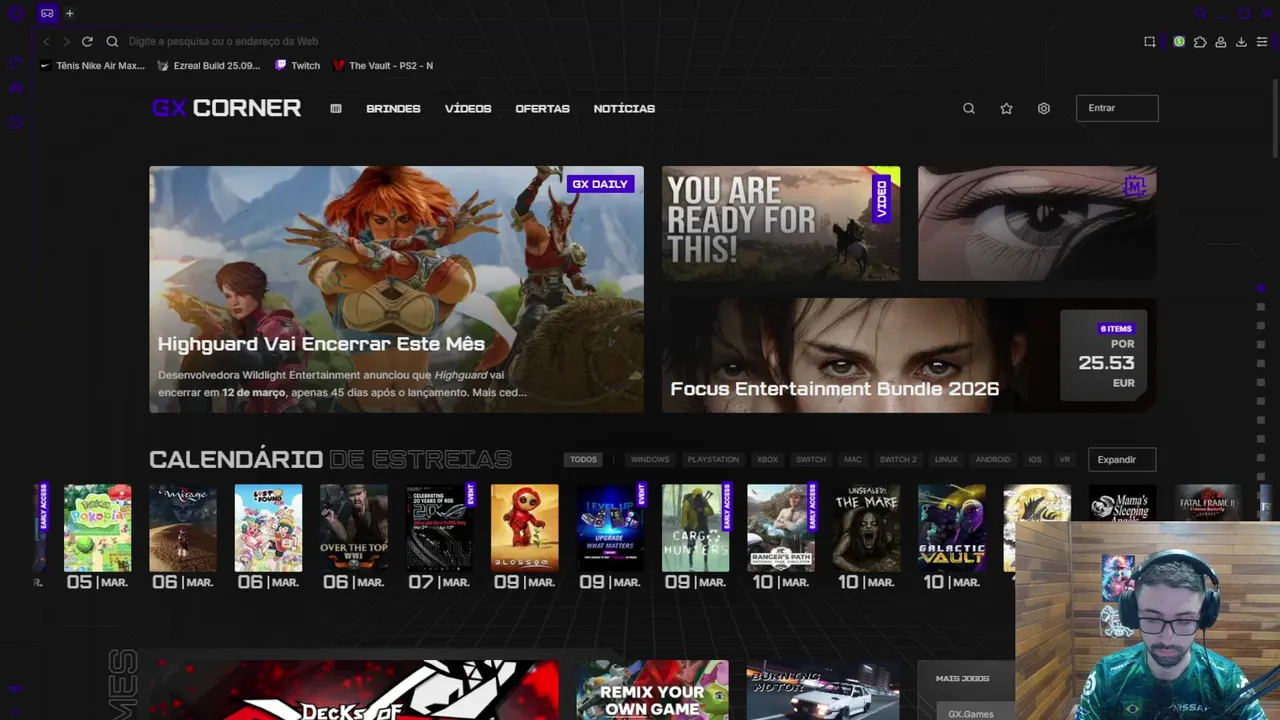
Task: Open the Burning Motor game tile
Action: [822, 690]
